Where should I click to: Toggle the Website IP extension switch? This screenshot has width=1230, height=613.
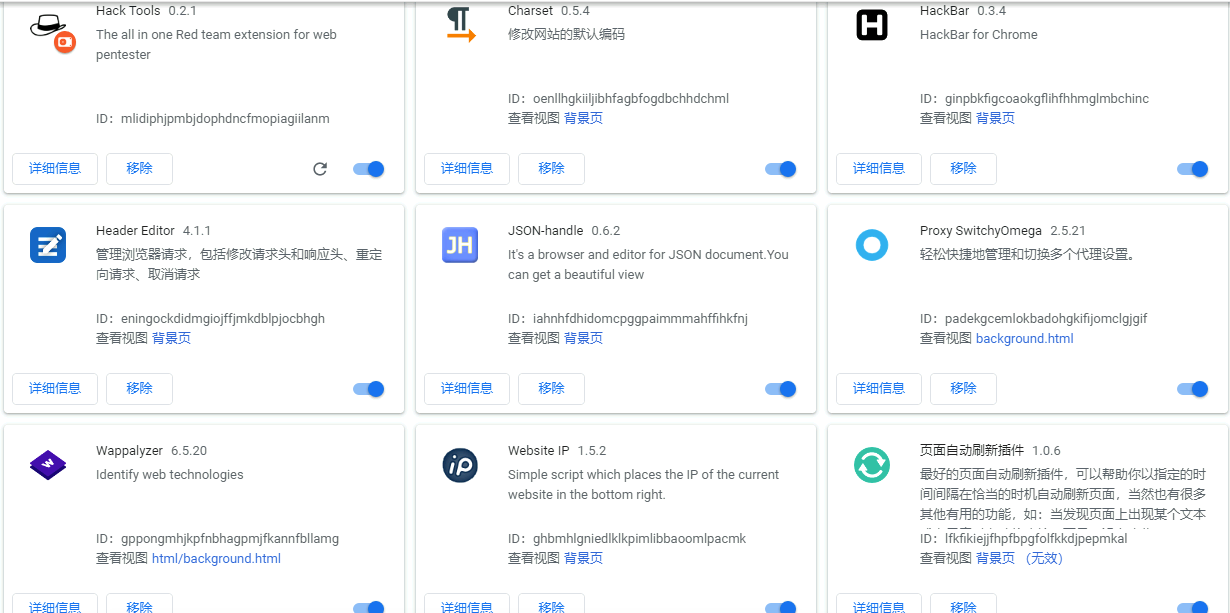coord(781,607)
